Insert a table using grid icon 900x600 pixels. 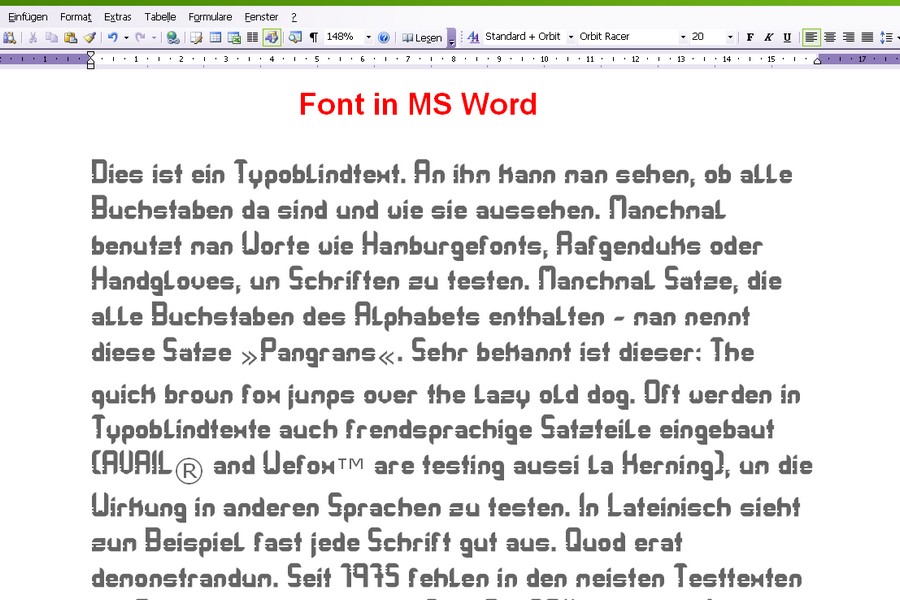pos(215,38)
